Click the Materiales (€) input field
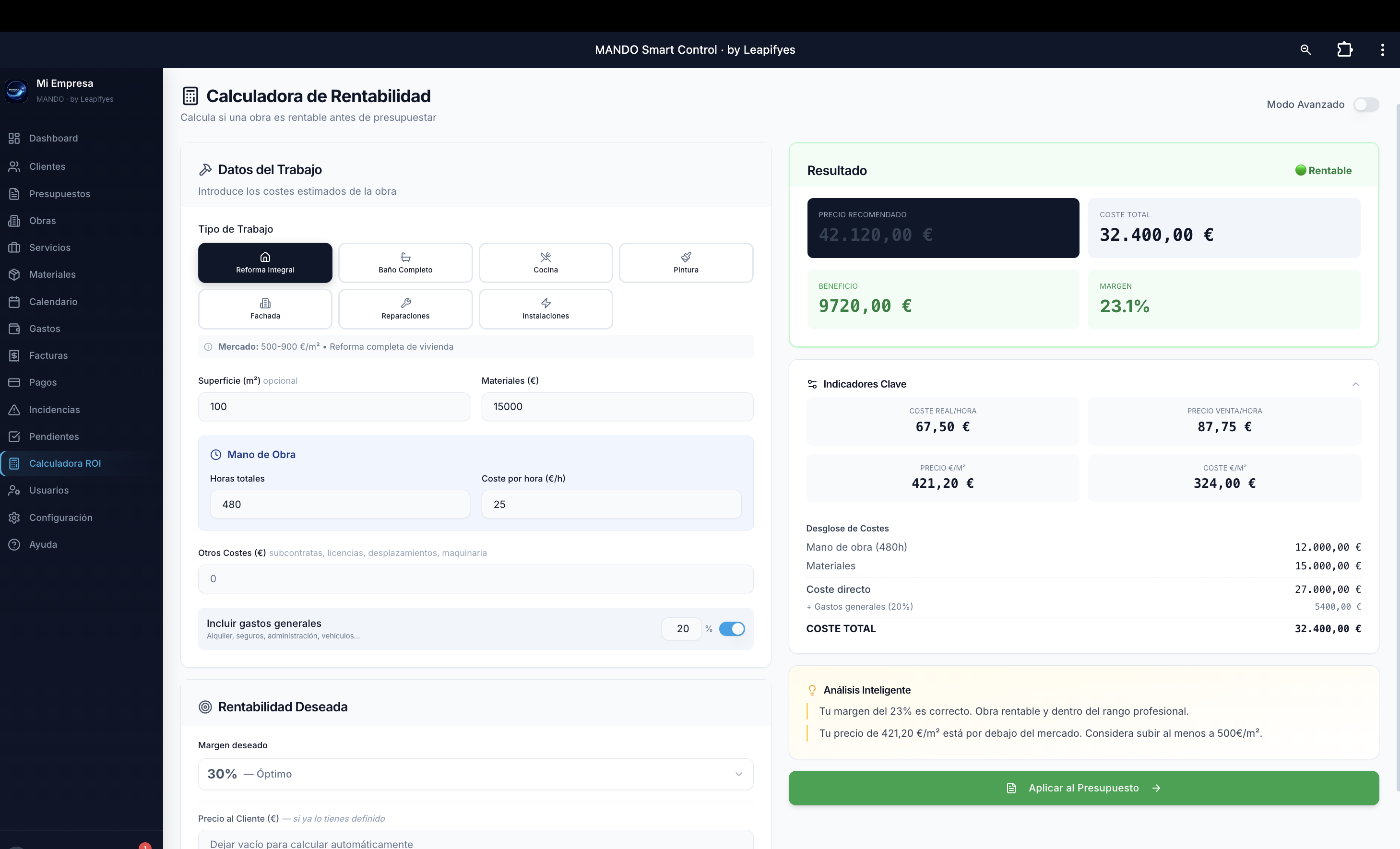This screenshot has height=849, width=1400. [617, 407]
